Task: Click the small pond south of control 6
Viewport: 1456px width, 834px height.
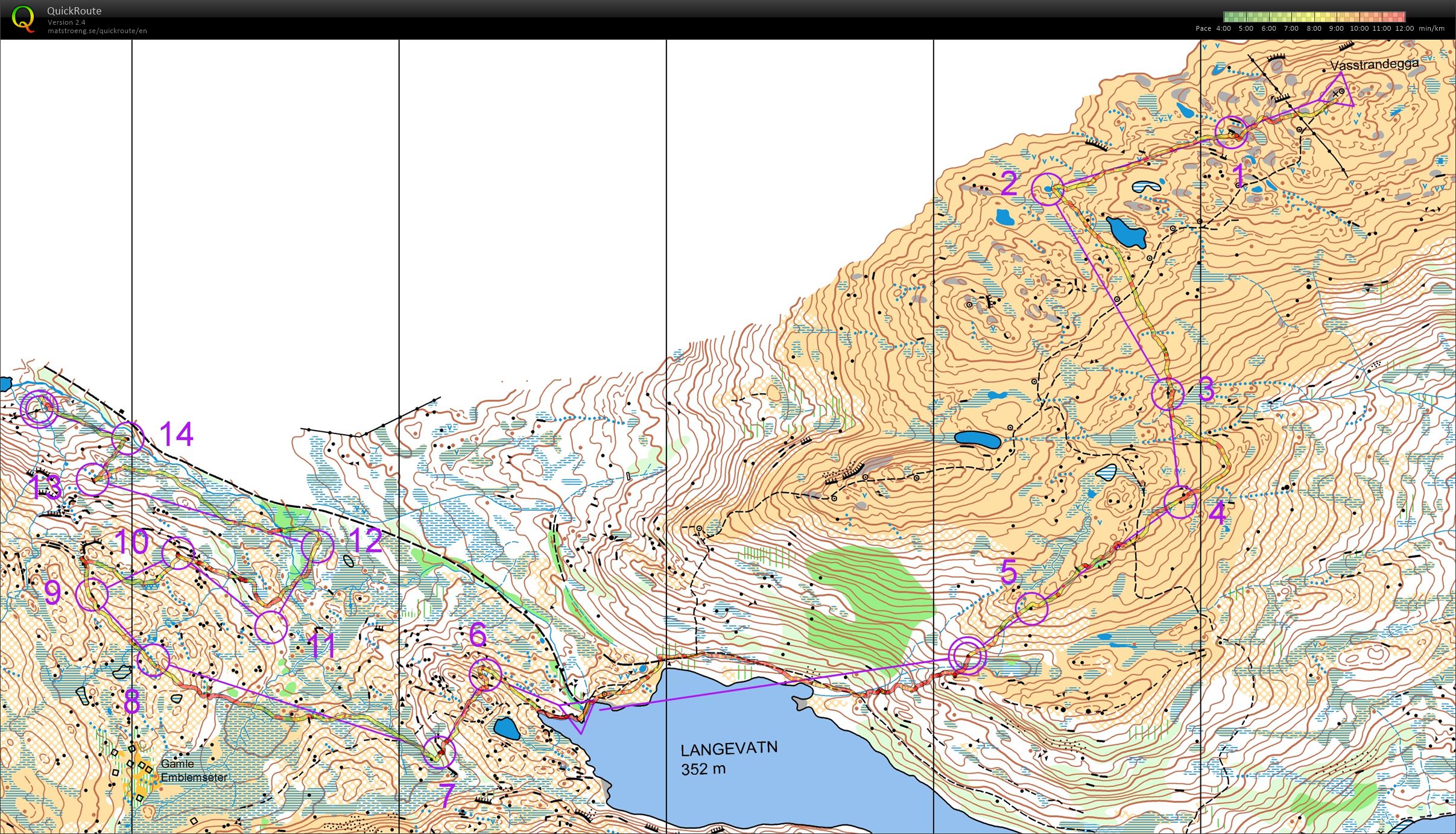Action: pos(507,728)
